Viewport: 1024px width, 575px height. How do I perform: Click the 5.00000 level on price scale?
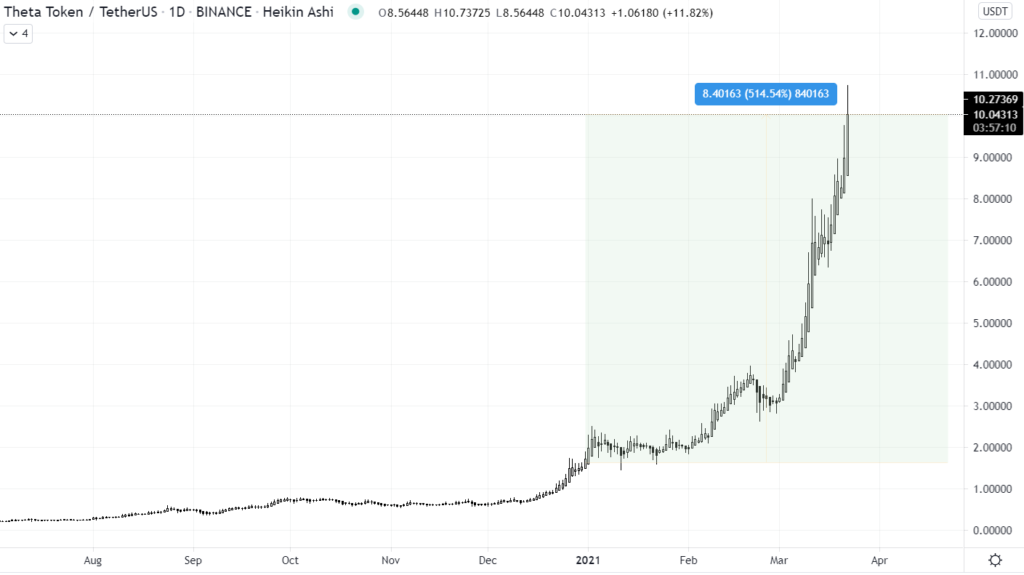pyautogui.click(x=992, y=323)
